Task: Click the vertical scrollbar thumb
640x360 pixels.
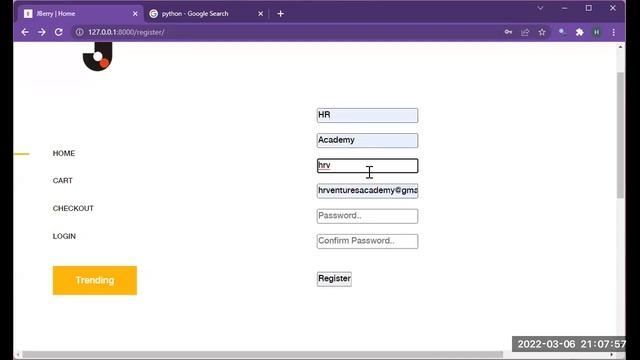Action: [x=620, y=135]
